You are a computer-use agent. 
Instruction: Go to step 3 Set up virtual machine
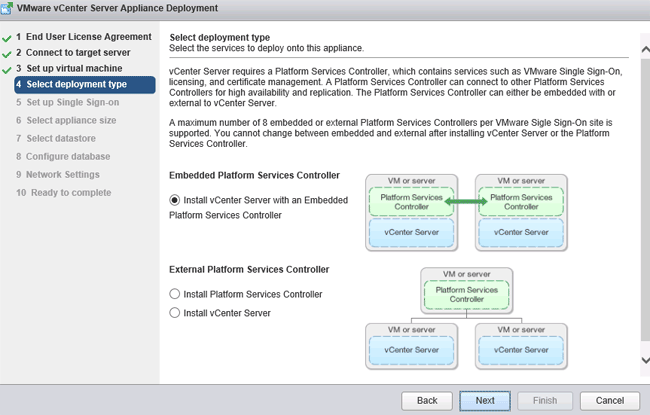[69, 68]
